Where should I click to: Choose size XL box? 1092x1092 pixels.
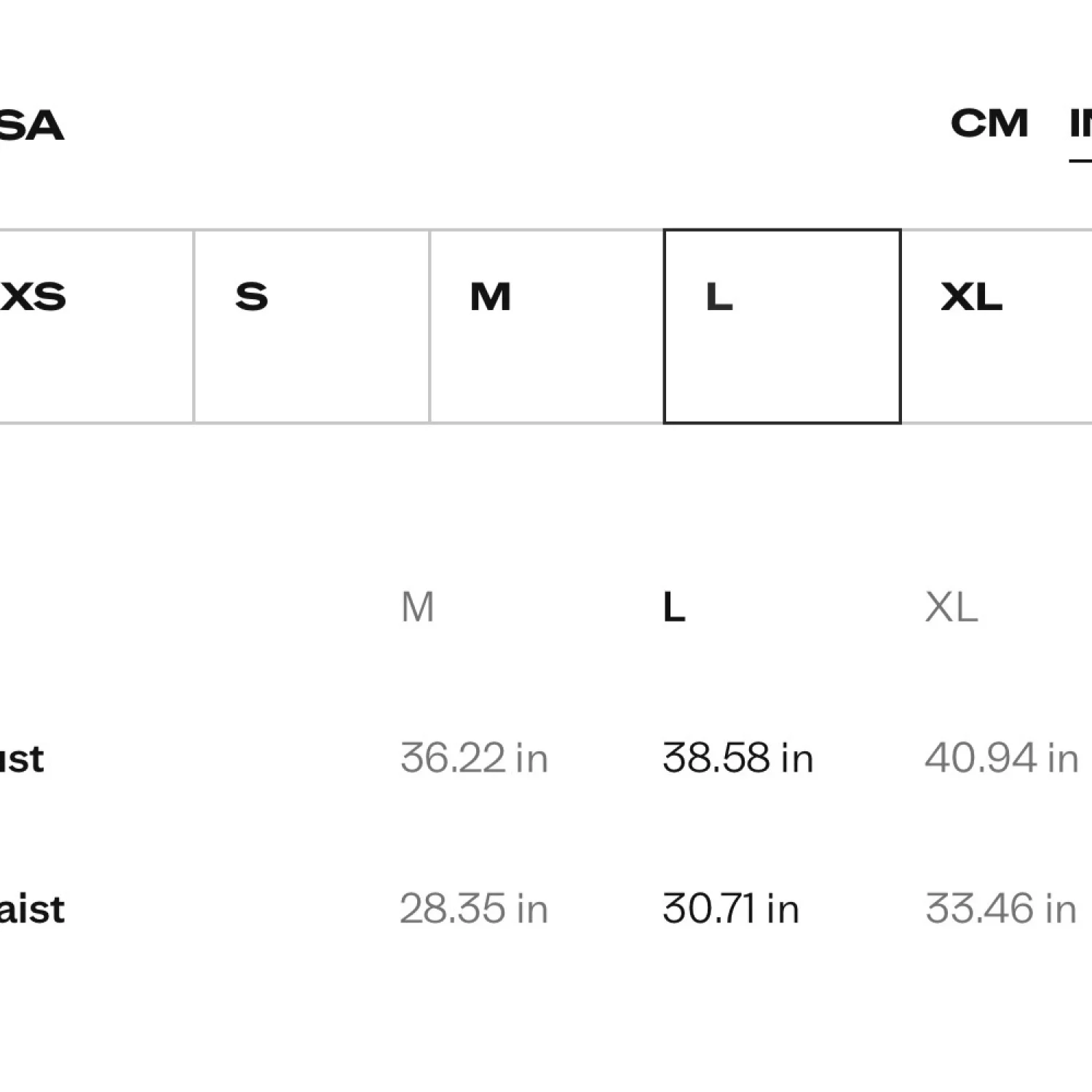click(x=997, y=326)
